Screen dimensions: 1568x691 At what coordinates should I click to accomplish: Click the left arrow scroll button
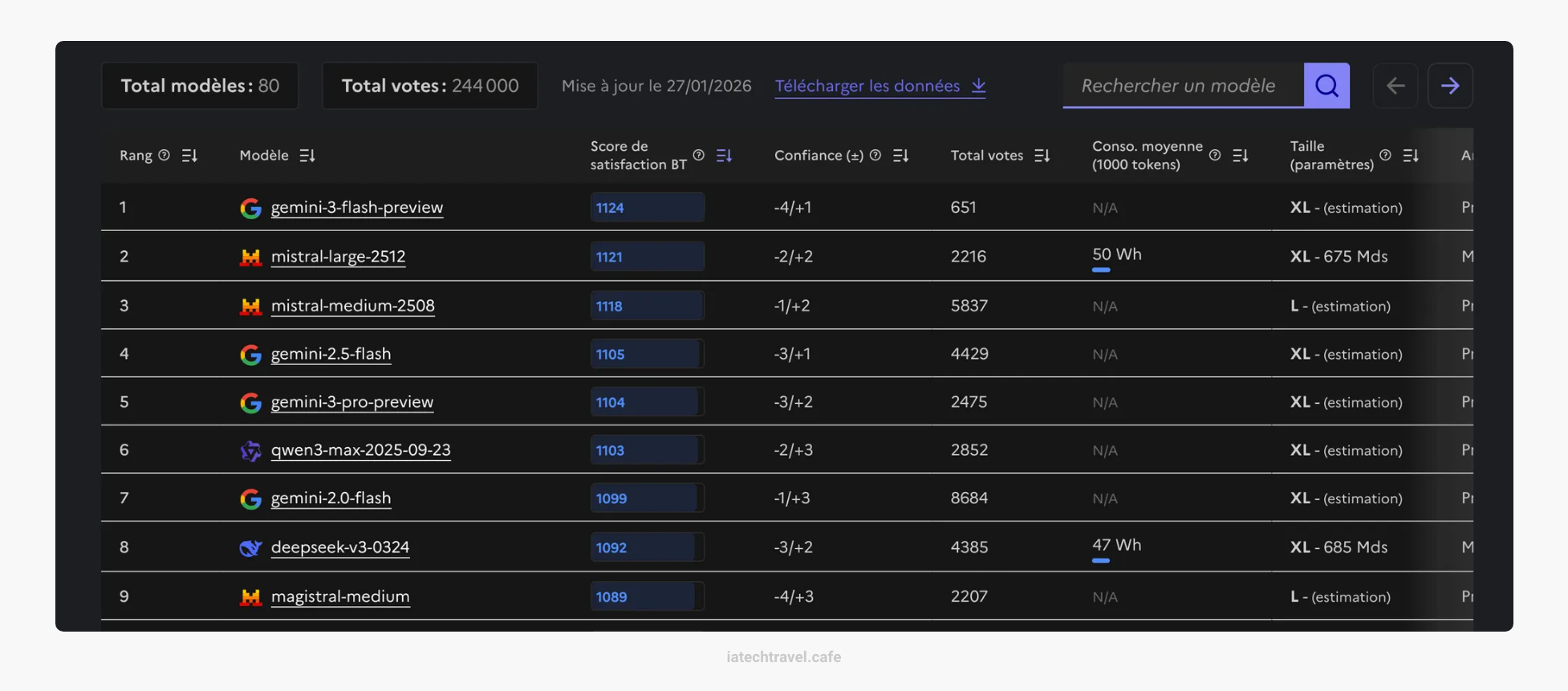(1395, 86)
